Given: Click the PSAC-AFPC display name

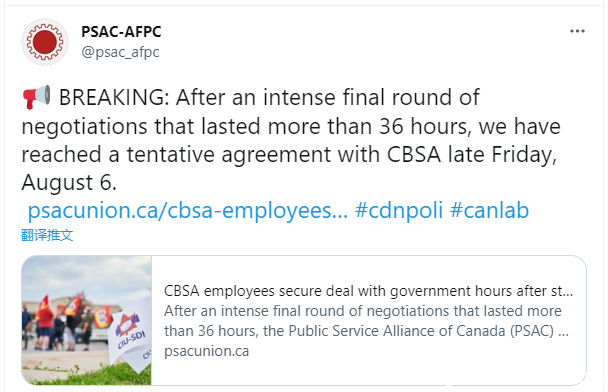Looking at the screenshot, I should click(121, 31).
